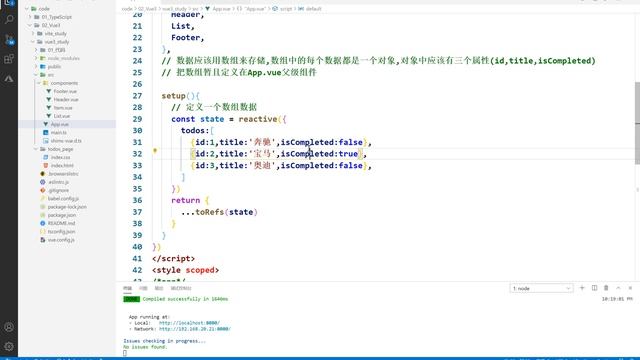Maximize the panel using the up chevron
The height and width of the screenshot is (360, 640).
pyautogui.click(x=618, y=288)
